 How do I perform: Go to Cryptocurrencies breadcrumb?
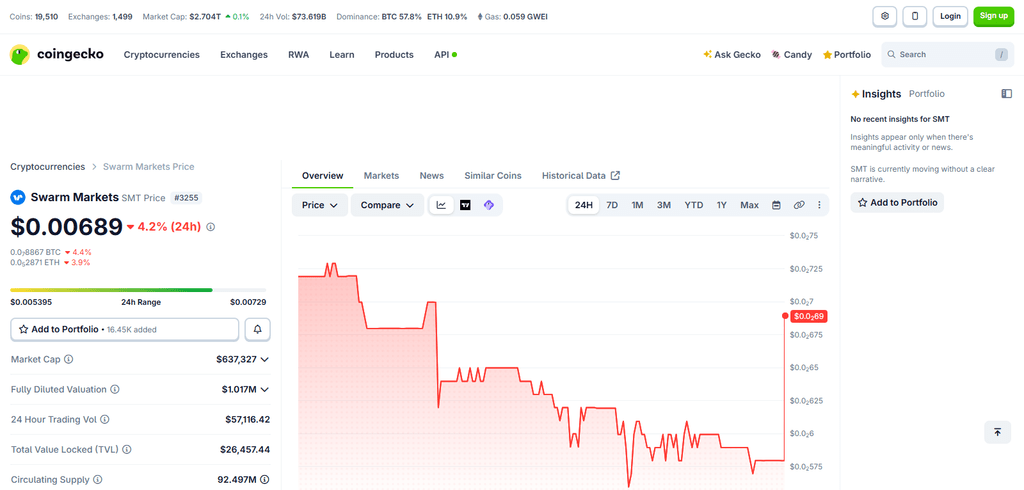48,167
